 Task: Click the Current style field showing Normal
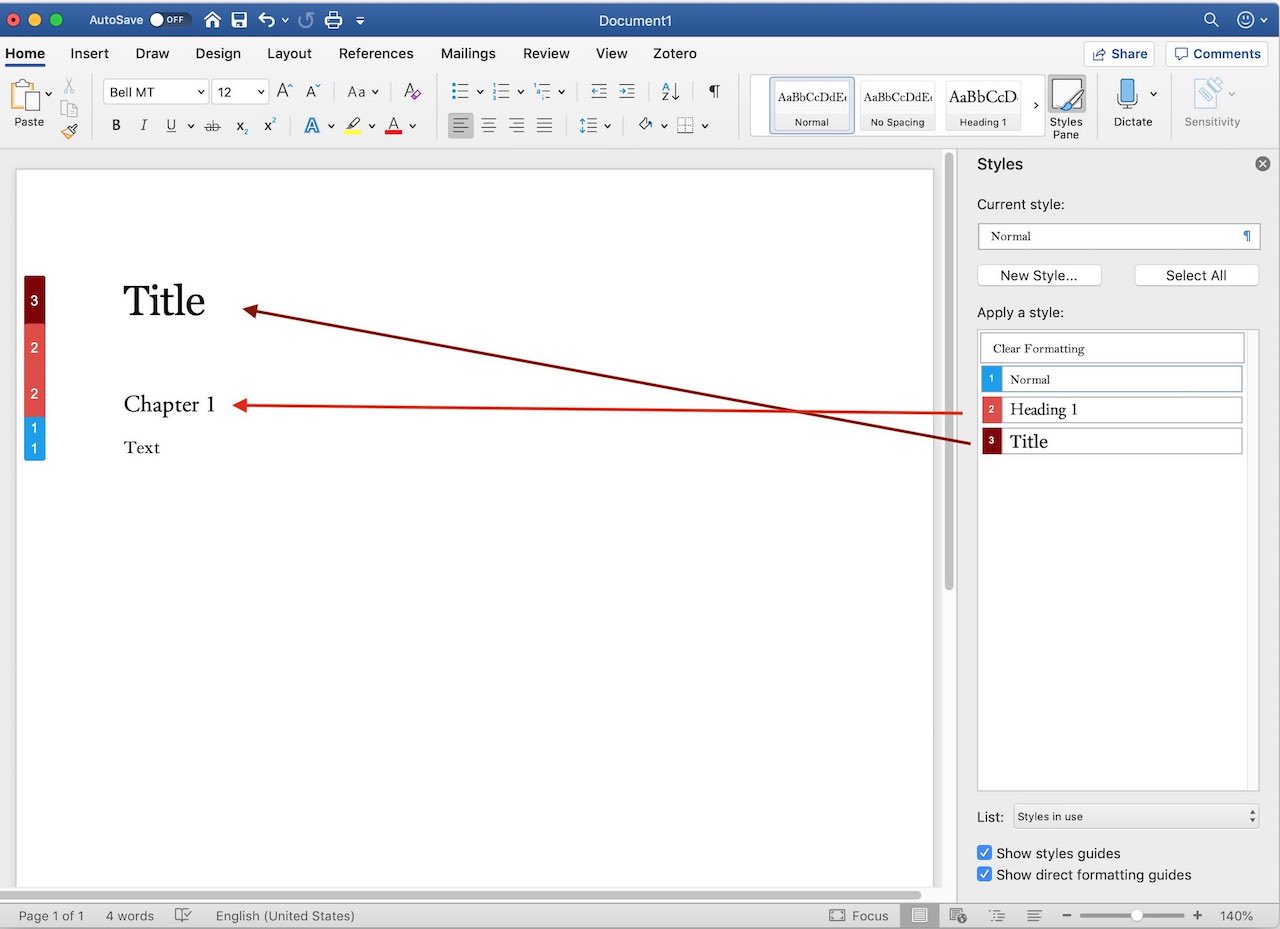(x=1118, y=236)
